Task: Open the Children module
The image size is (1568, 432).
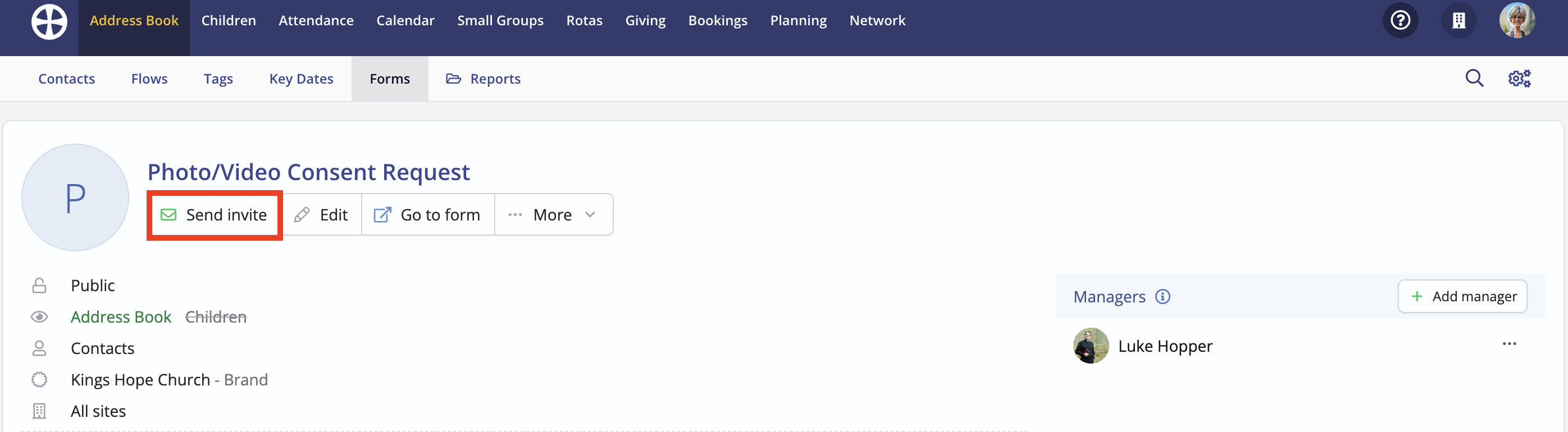Action: click(x=228, y=21)
